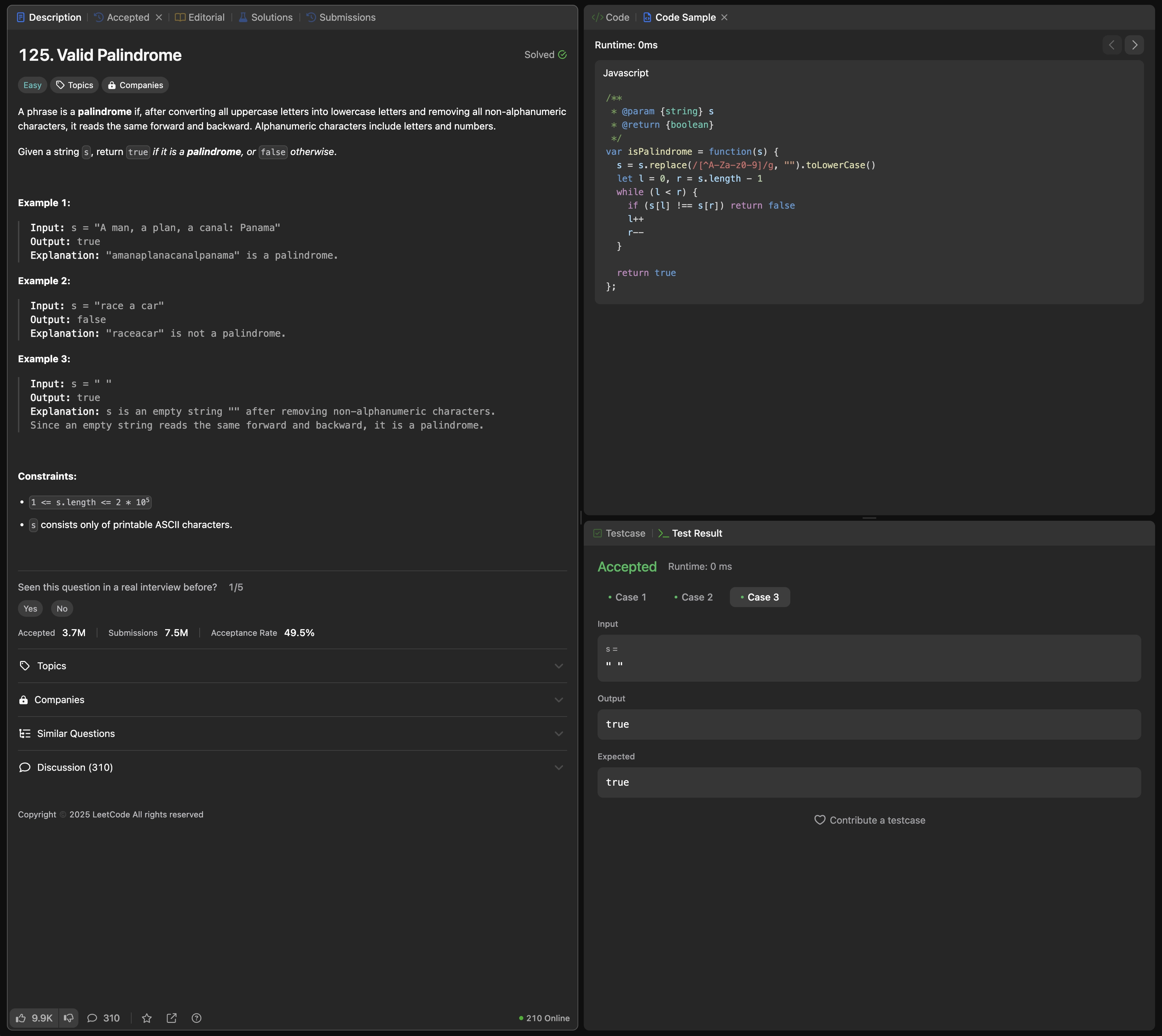The image size is (1162, 1036).
Task: Switch to the Testcase tab
Action: pos(619,534)
